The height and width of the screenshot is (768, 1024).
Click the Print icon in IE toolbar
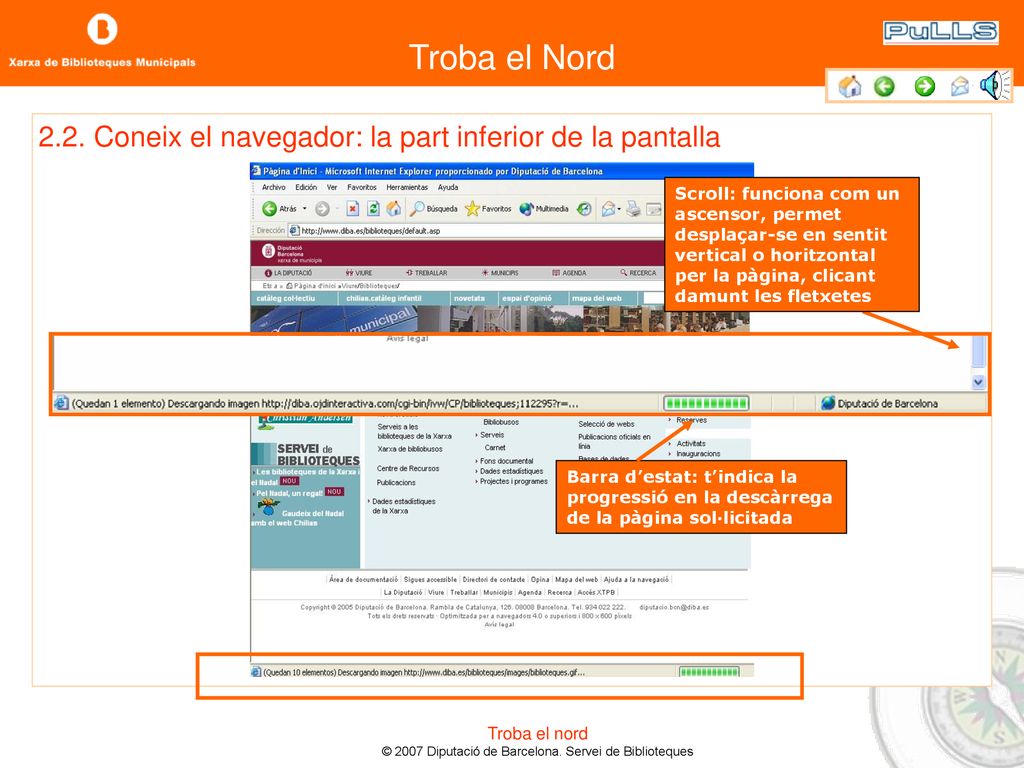coord(633,208)
